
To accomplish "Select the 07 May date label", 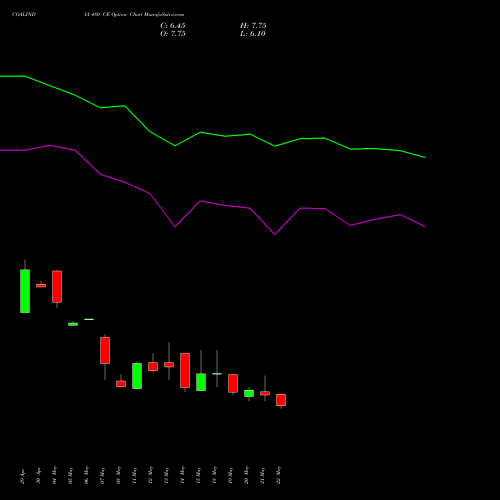I will tap(103, 475).
